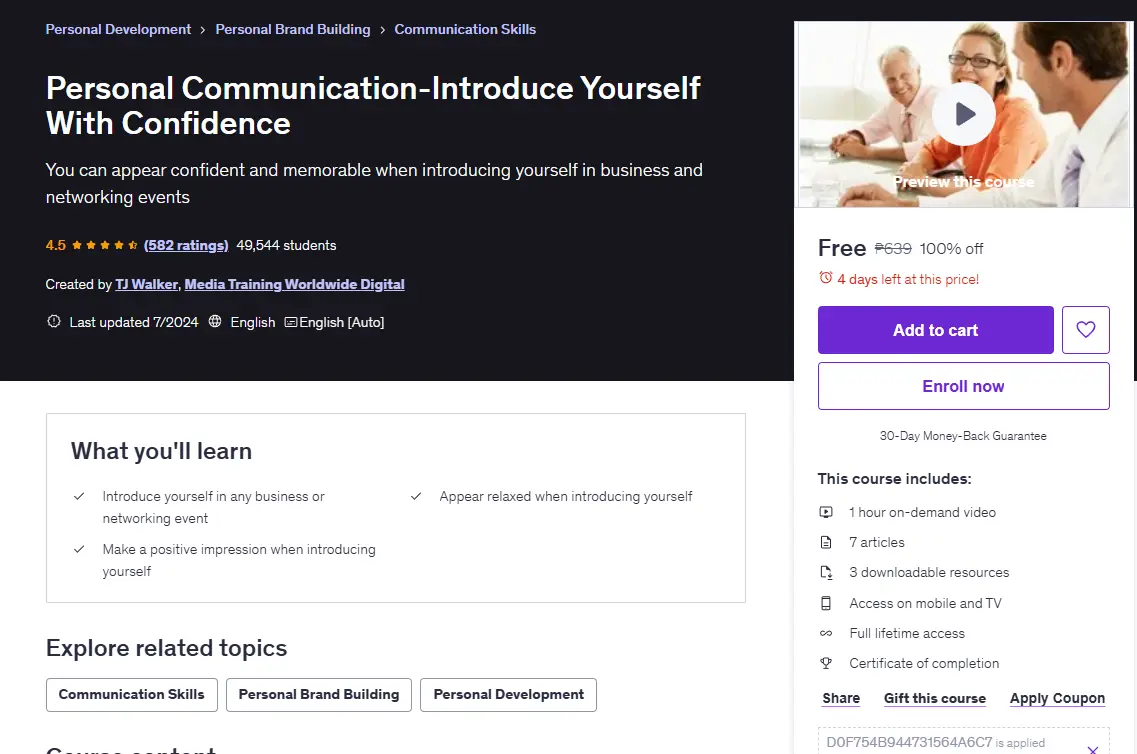The image size is (1137, 754).
Task: Click chevron after Personal Brand Building breadcrumb
Action: click(382, 30)
